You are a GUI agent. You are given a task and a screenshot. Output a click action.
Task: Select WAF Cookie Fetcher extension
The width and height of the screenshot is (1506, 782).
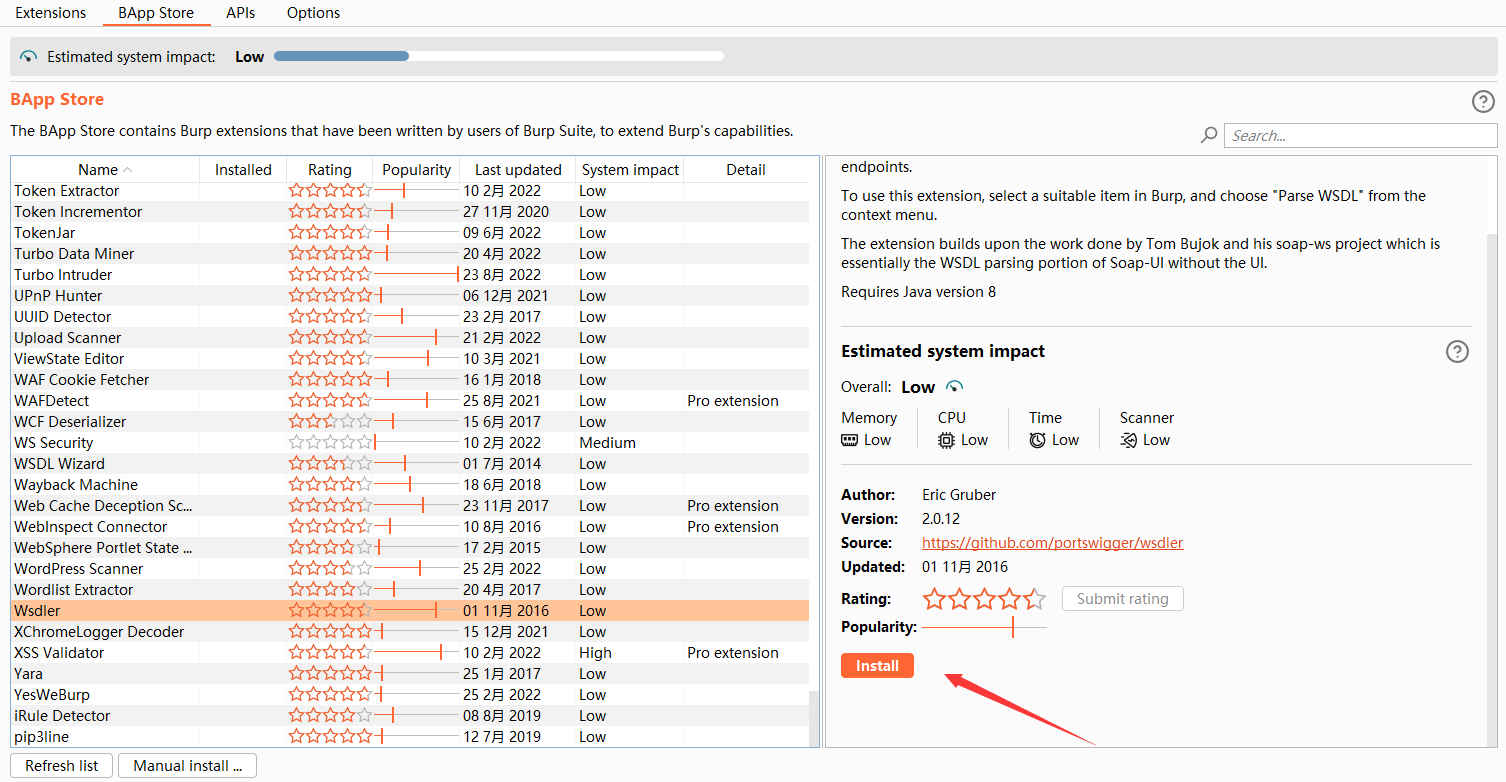(x=410, y=379)
